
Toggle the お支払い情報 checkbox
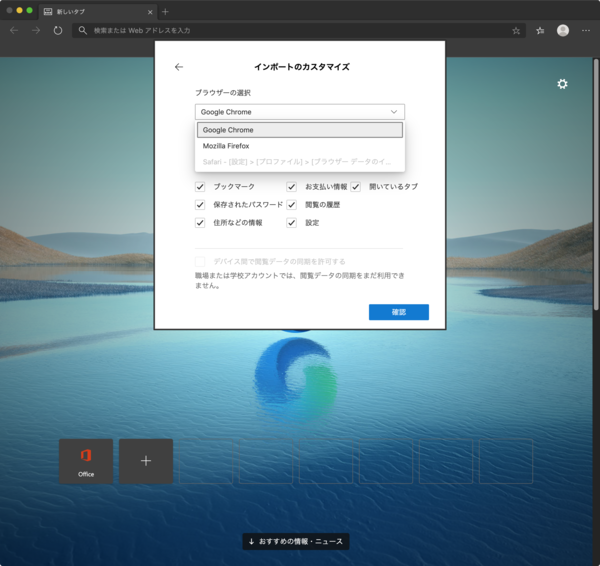292,187
